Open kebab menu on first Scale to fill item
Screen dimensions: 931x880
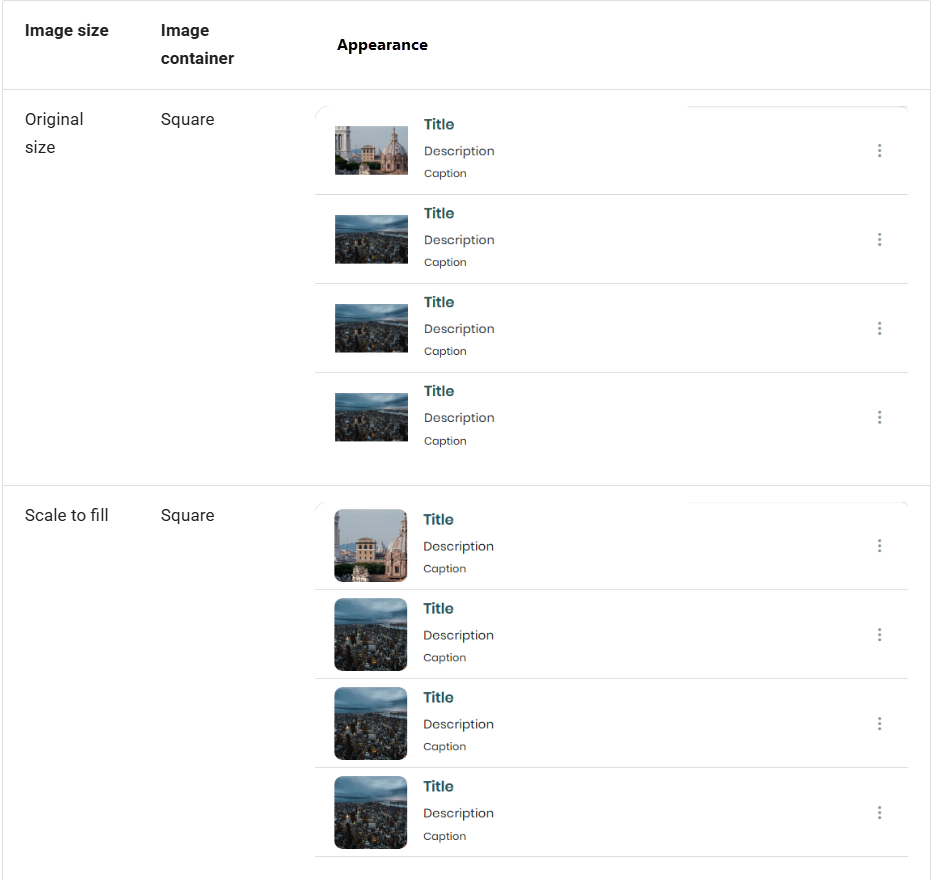coord(879,545)
